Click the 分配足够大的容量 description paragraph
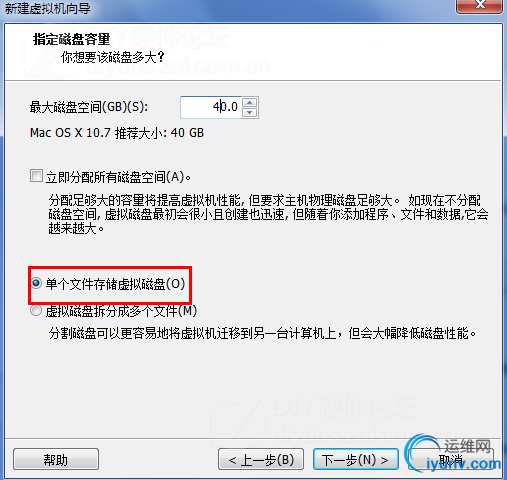The height and width of the screenshot is (480, 507). (x=268, y=214)
